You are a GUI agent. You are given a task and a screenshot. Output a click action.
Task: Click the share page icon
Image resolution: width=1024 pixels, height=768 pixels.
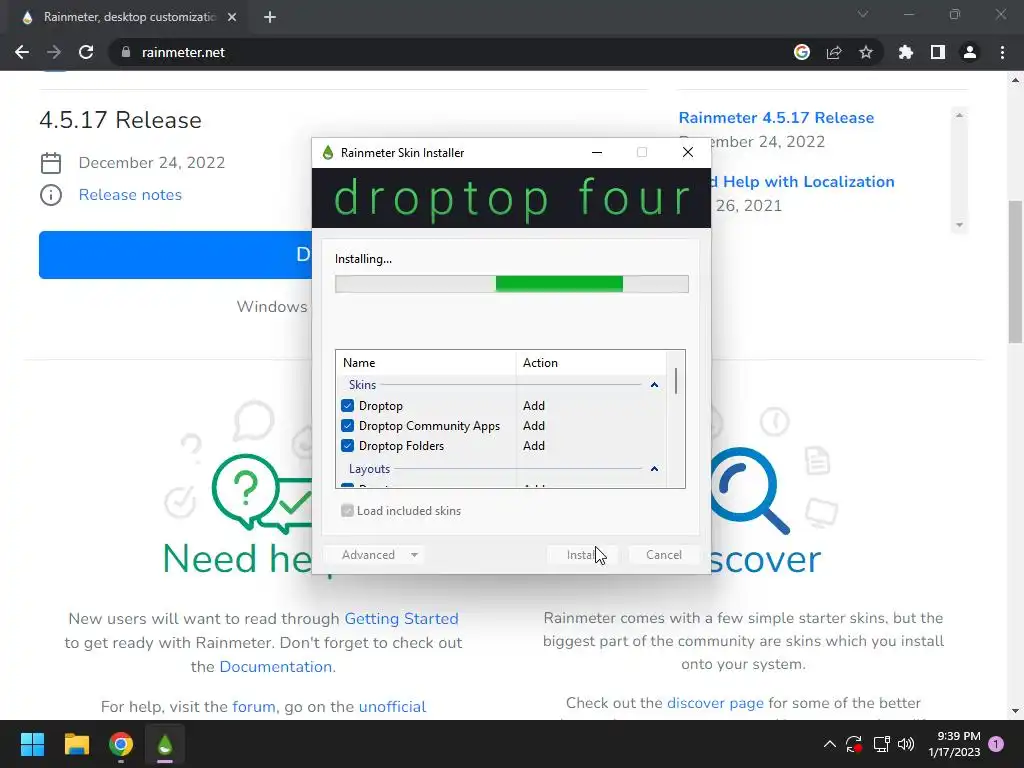point(834,52)
